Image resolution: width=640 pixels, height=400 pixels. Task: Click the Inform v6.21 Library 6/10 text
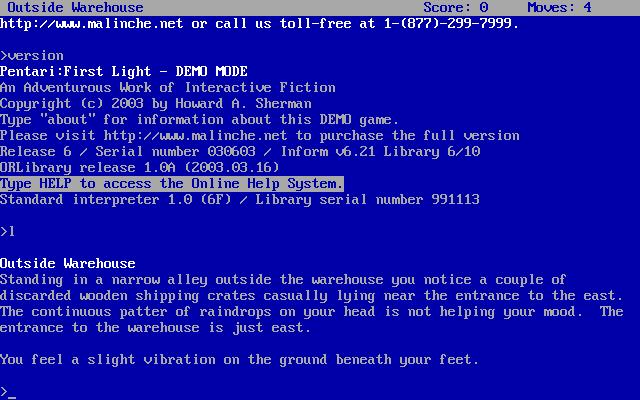point(380,151)
